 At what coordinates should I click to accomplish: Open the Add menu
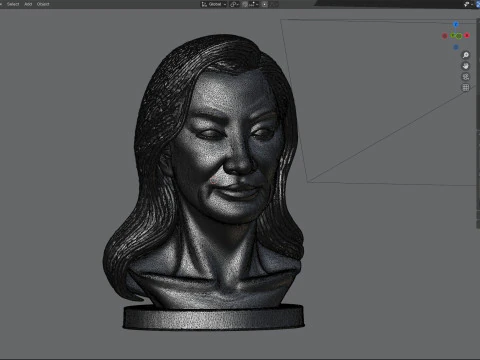(28, 4)
